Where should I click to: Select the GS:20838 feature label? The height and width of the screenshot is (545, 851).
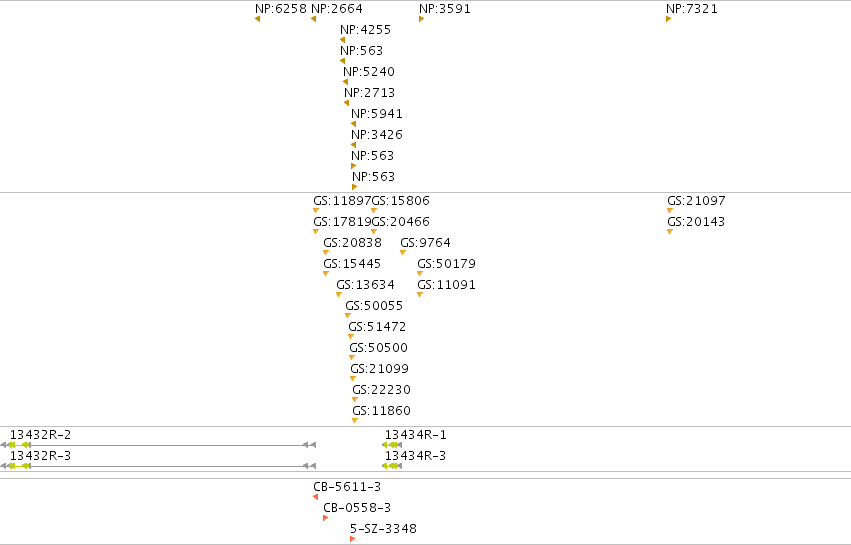click(x=352, y=243)
